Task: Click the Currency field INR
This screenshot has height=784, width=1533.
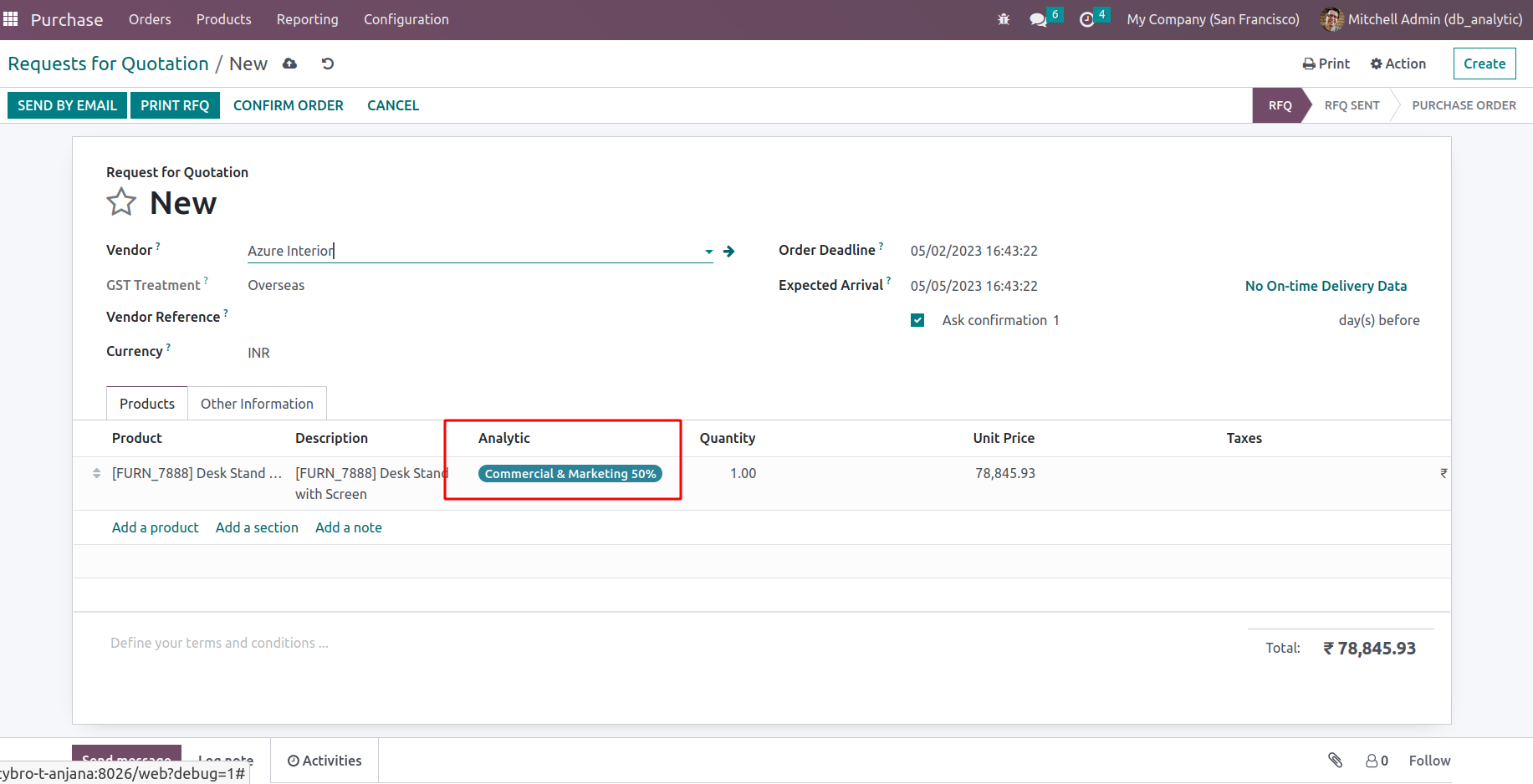Action: pos(258,353)
